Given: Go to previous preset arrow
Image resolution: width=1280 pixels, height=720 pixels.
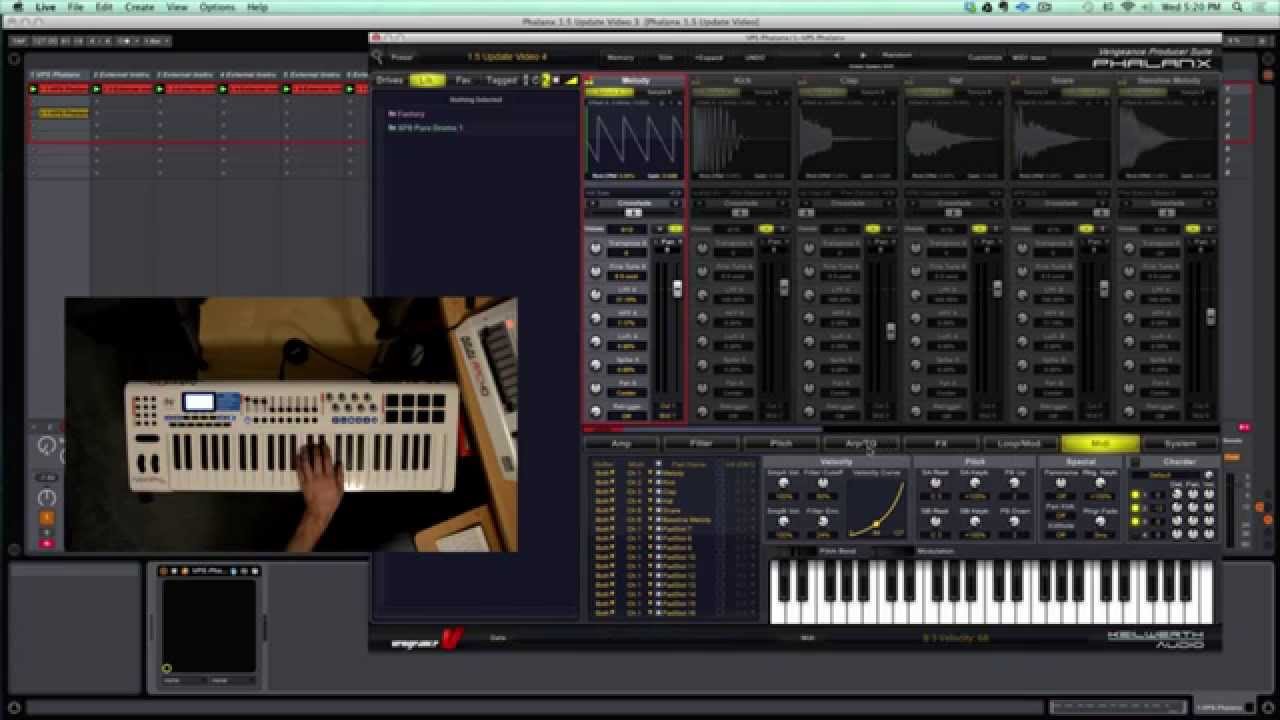Looking at the screenshot, I should click(837, 56).
